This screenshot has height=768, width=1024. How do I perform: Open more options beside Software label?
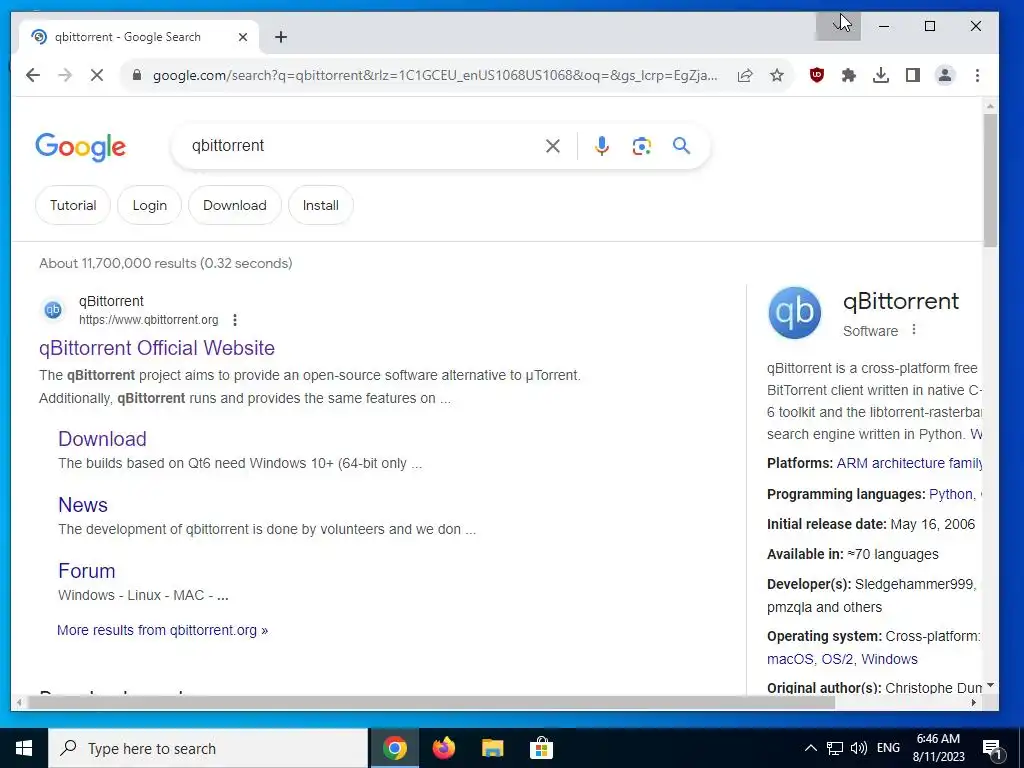tap(914, 330)
